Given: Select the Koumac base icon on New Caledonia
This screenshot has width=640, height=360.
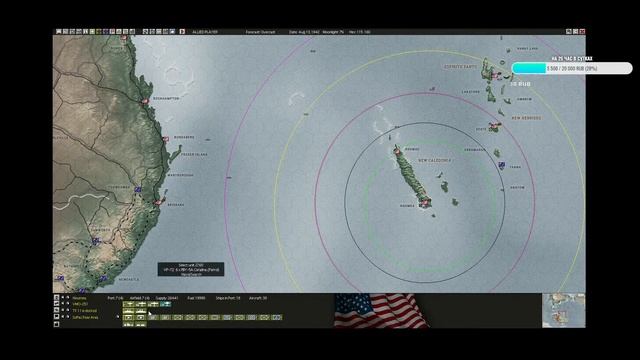Looking at the screenshot, I should coord(396,151).
